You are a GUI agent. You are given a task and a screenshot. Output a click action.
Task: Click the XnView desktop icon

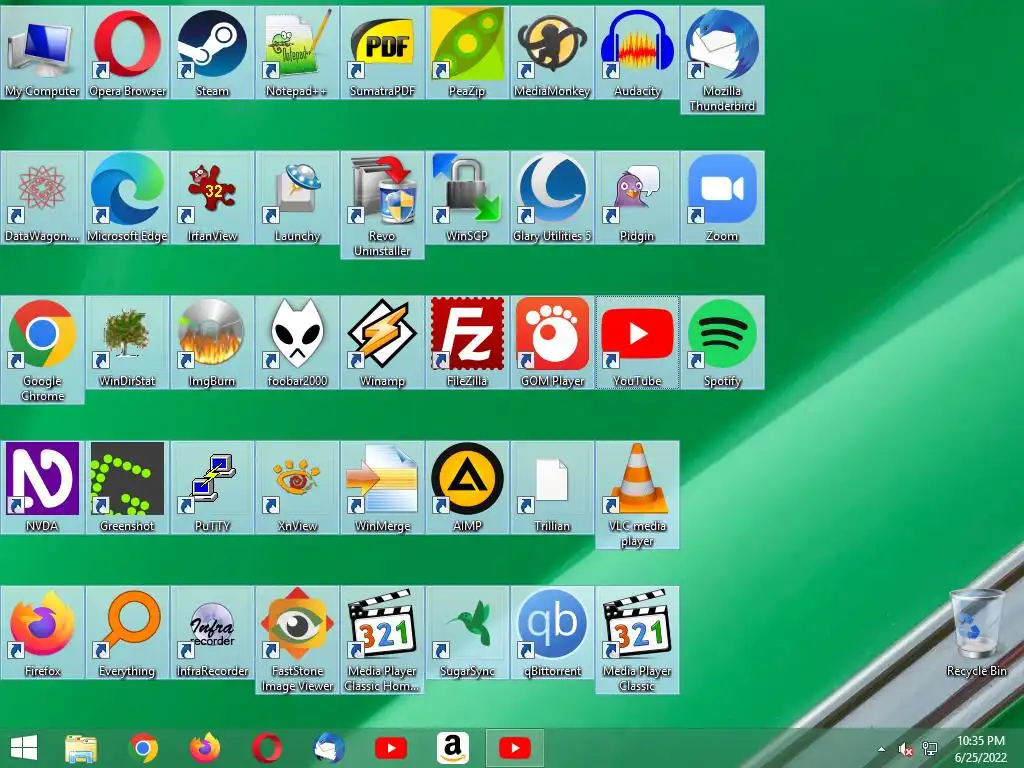point(297,487)
